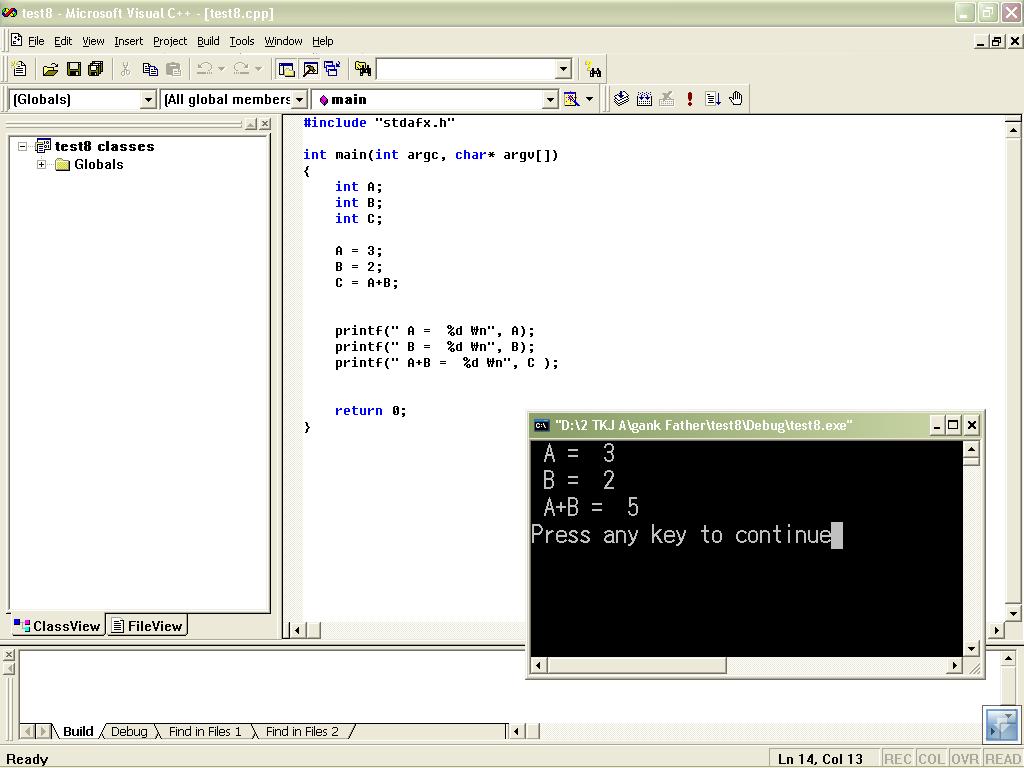Click the editor horizontal scroll left arrow

[x=297, y=630]
